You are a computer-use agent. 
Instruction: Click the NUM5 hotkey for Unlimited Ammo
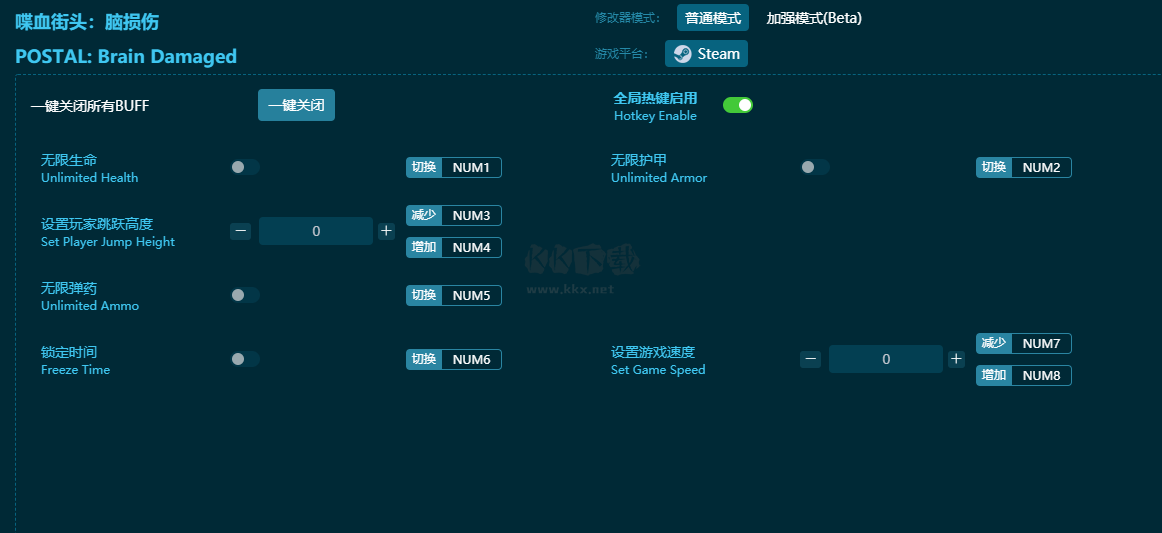coord(454,295)
